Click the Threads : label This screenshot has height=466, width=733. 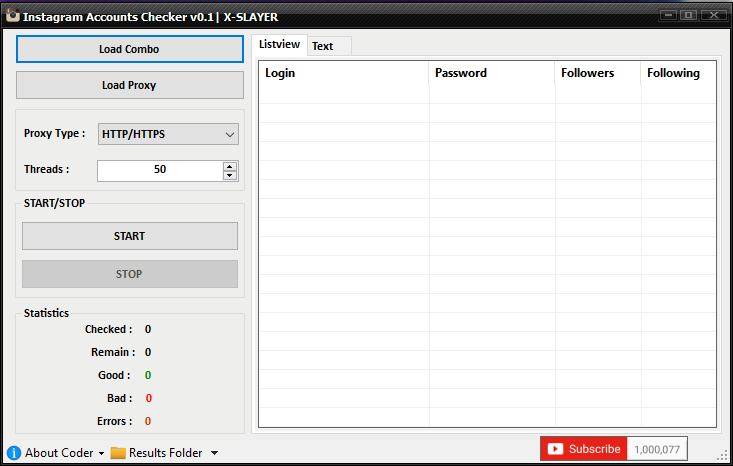(x=47, y=169)
